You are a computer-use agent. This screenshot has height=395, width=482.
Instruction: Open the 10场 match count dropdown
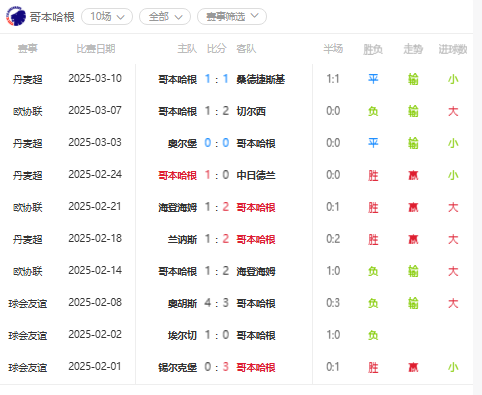107,16
